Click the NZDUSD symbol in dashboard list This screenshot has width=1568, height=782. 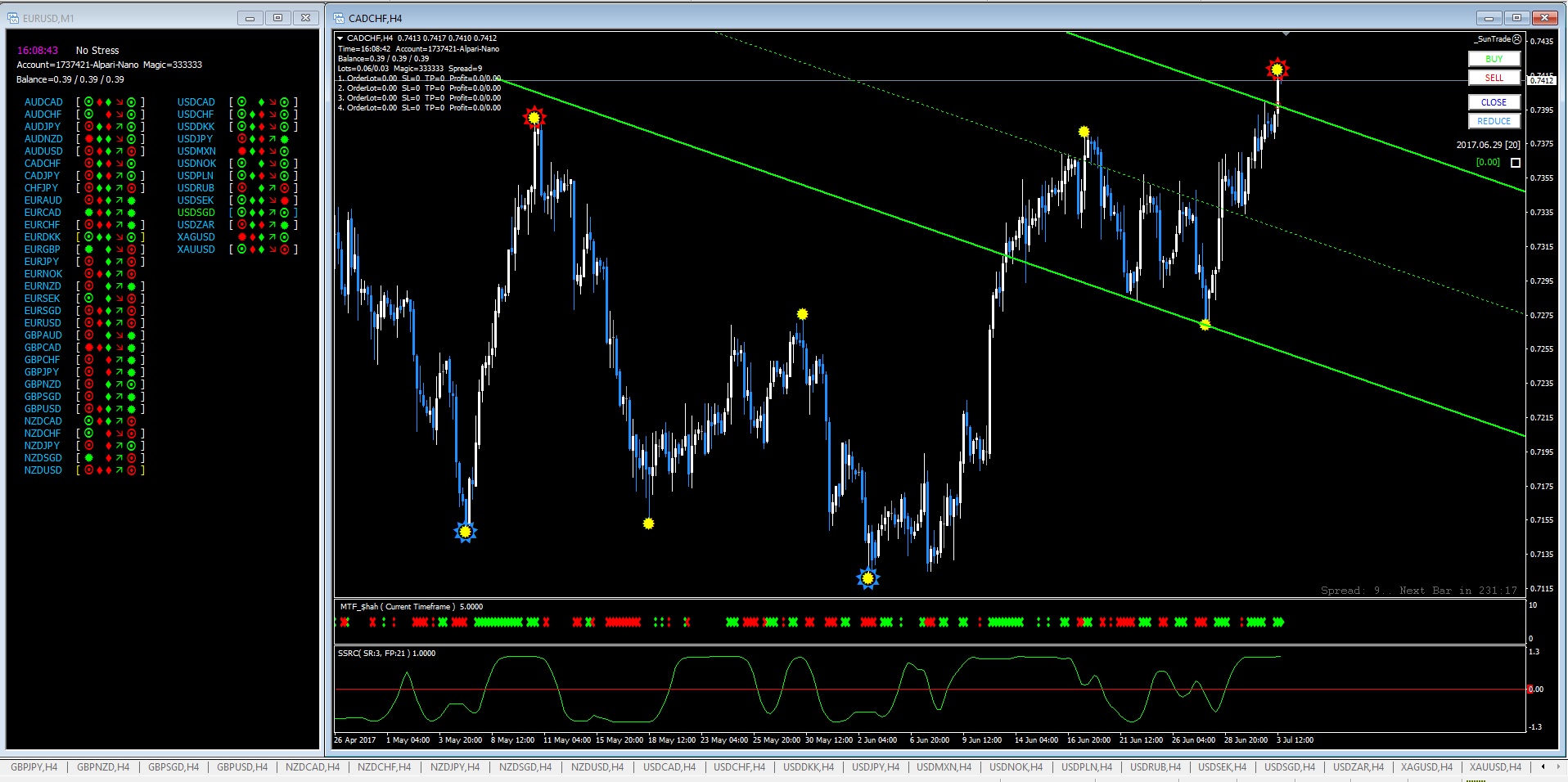point(43,470)
